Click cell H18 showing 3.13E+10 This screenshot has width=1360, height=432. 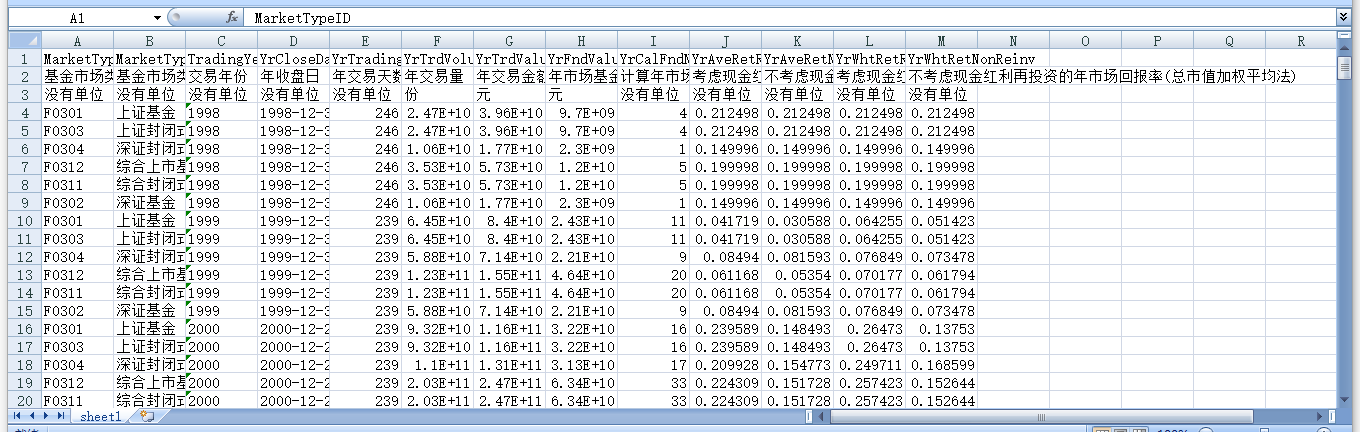click(581, 365)
